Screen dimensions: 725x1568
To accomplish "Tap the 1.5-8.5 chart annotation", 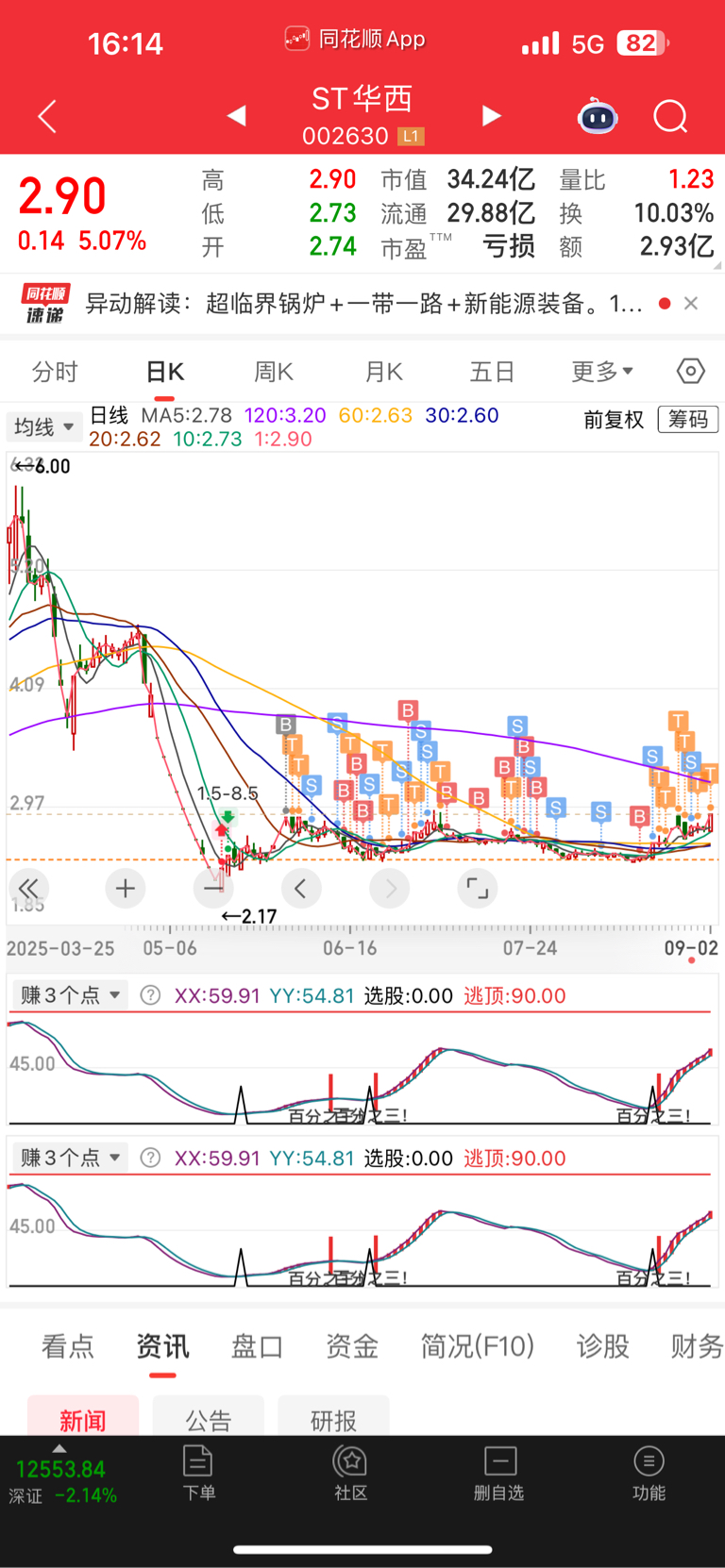I will (x=228, y=793).
